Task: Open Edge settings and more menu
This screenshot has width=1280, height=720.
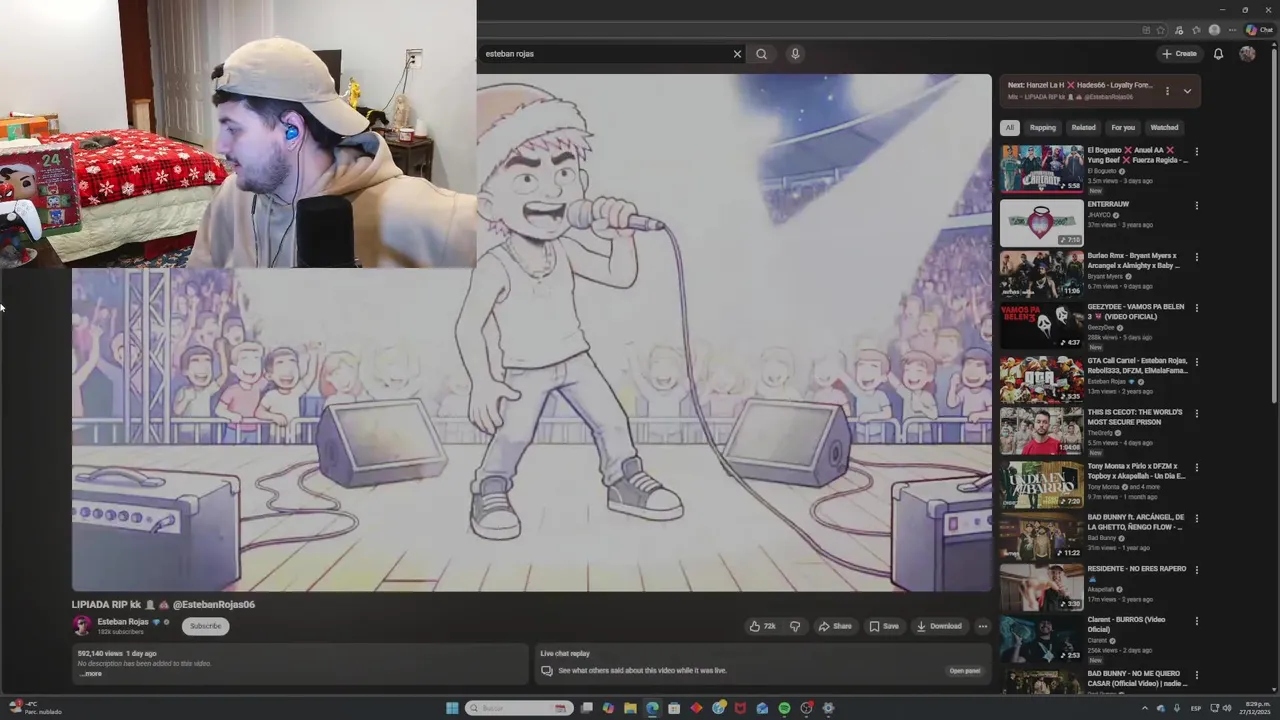Action: click(x=1231, y=30)
